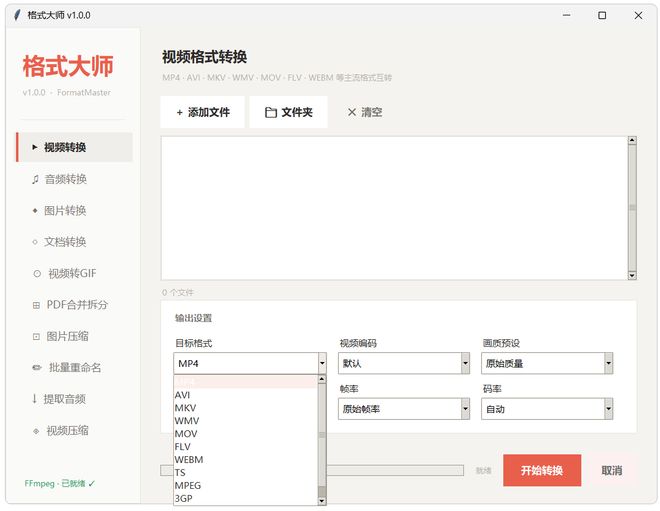Image resolution: width=660 pixels, height=511 pixels.
Task: Go to 文档转换 page
Action: (x=75, y=242)
